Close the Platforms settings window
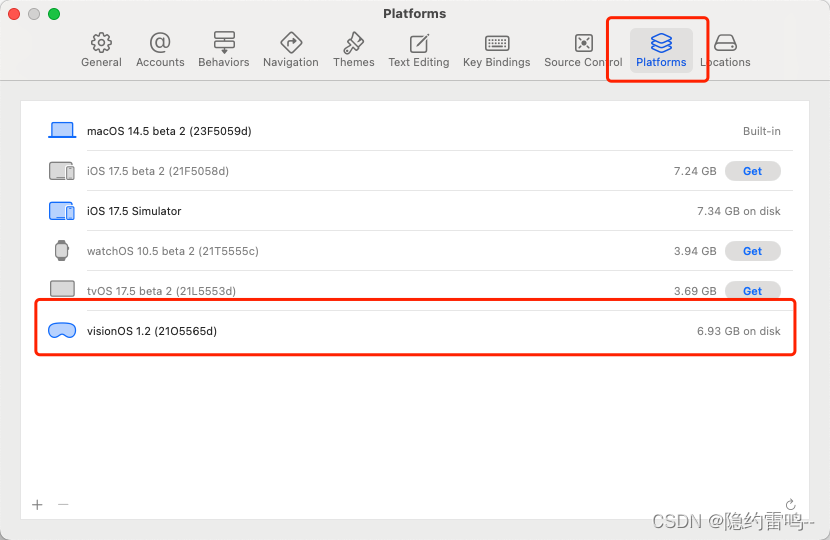Screen dimensions: 830x540 (14, 14)
